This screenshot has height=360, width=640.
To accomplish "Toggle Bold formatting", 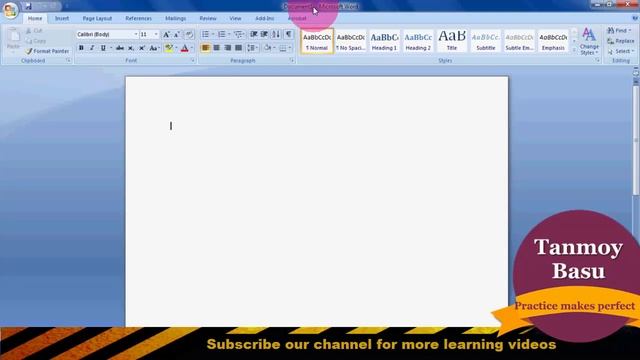I will (81, 48).
